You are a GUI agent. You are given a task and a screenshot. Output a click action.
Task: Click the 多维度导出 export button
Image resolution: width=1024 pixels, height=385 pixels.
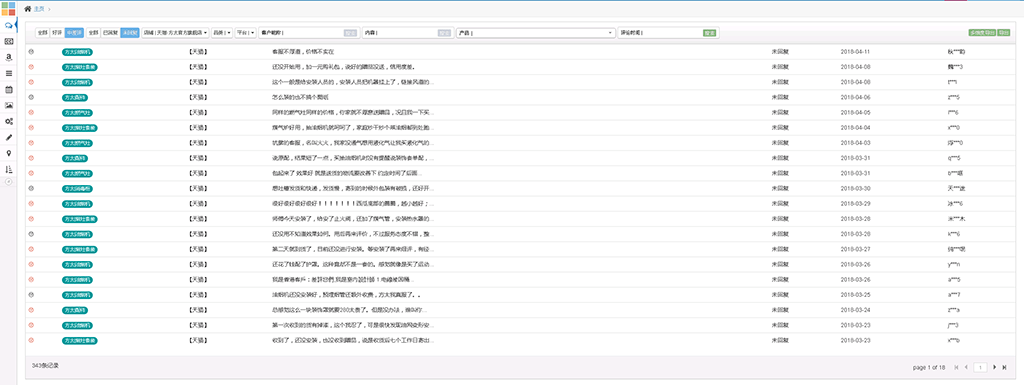coord(982,33)
